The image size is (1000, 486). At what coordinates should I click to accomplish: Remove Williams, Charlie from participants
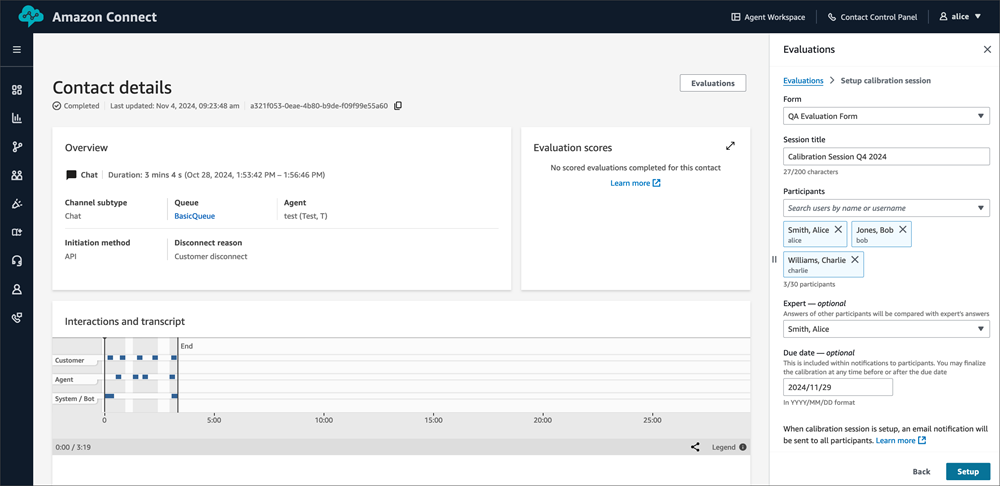tap(855, 260)
